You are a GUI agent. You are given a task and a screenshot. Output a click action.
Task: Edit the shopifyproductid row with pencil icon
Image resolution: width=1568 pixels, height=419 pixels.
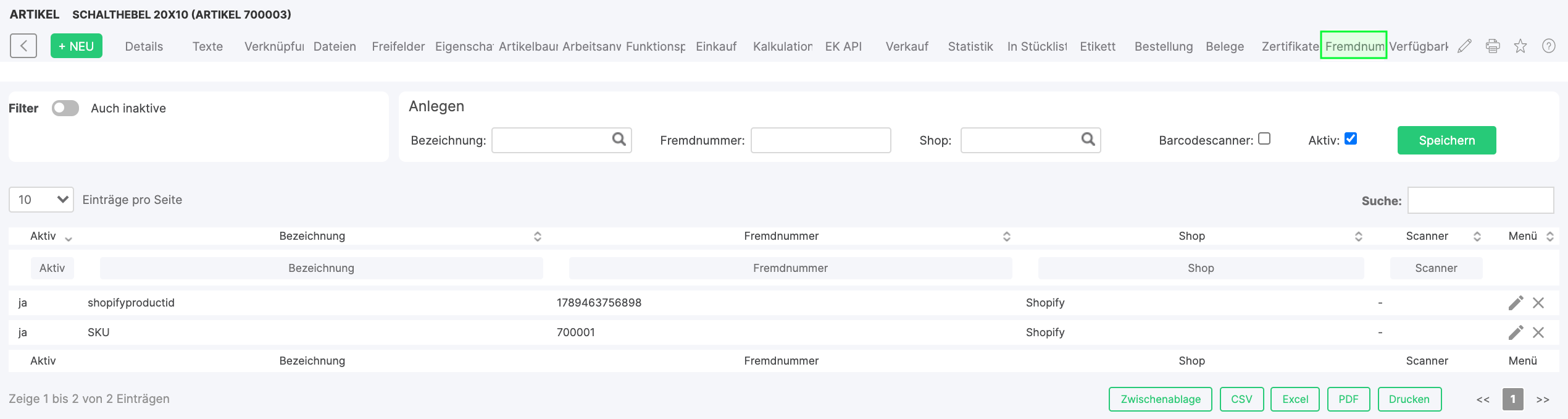(x=1516, y=303)
